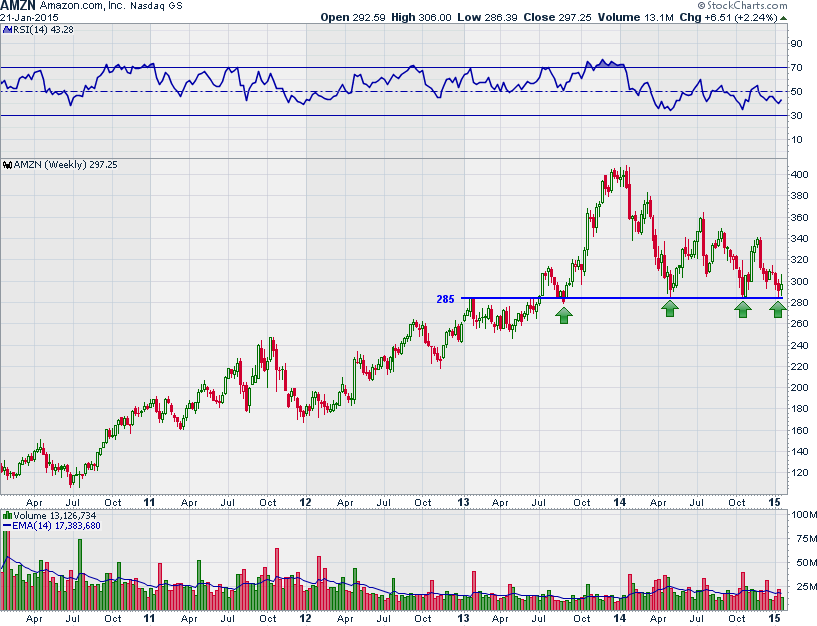The height and width of the screenshot is (626, 817).
Task: Click the blue 285 support level label
Action: 445,299
